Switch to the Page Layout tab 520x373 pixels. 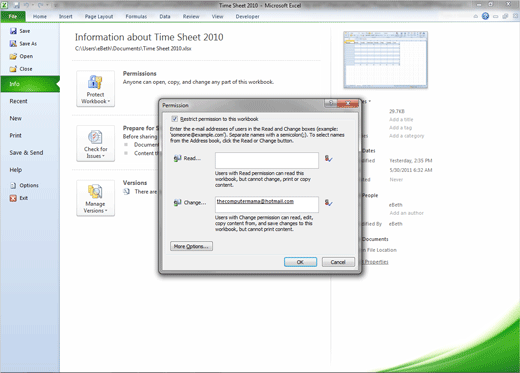[x=99, y=16]
